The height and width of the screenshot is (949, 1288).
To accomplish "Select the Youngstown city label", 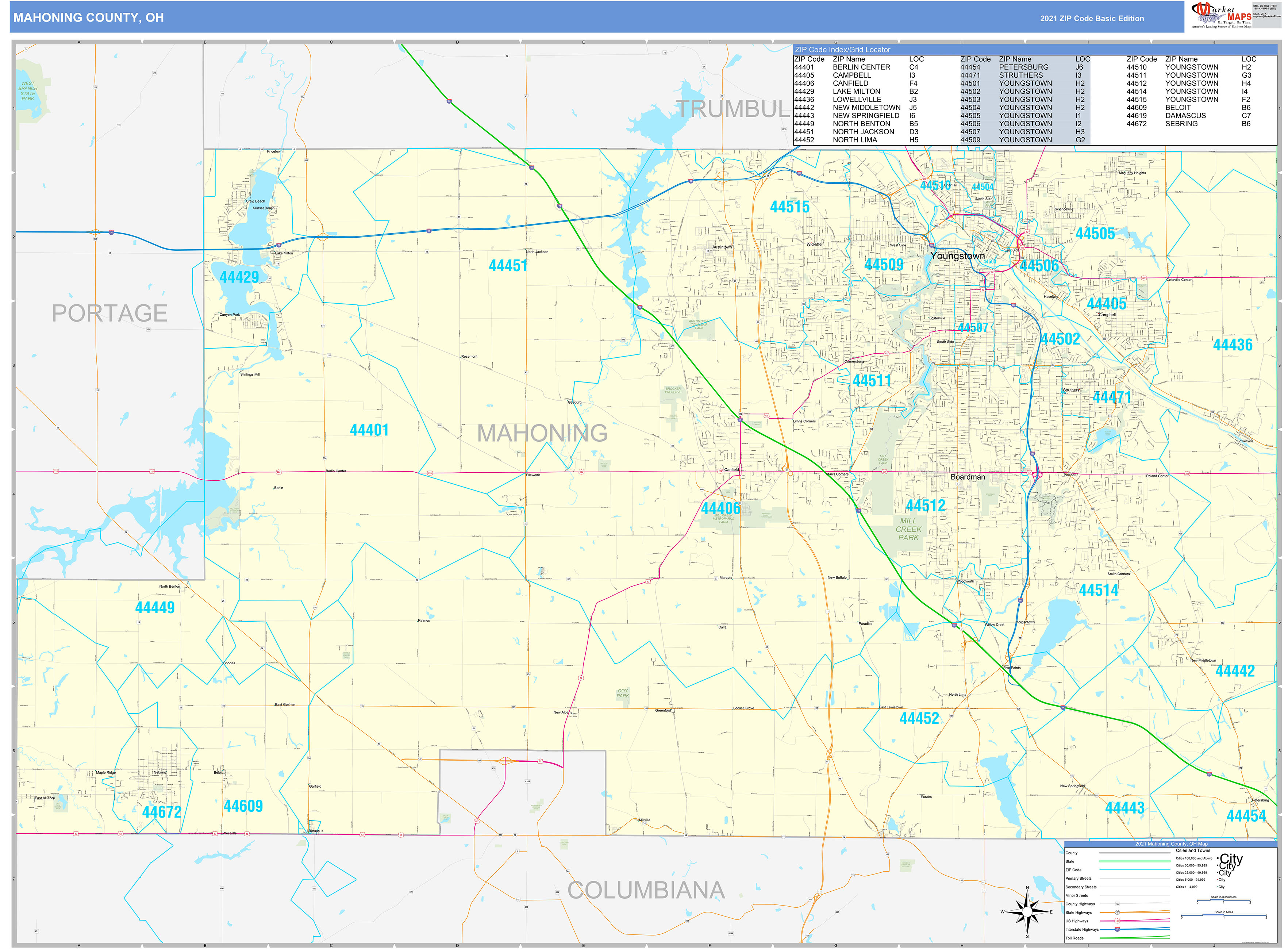I will coord(957,256).
